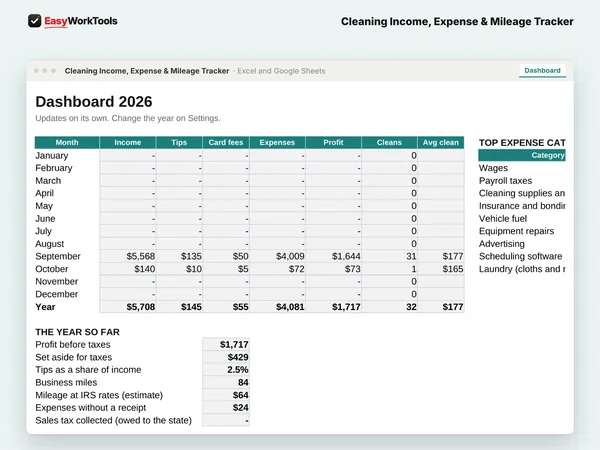
Task: Select the Tips column header
Action: coord(179,142)
